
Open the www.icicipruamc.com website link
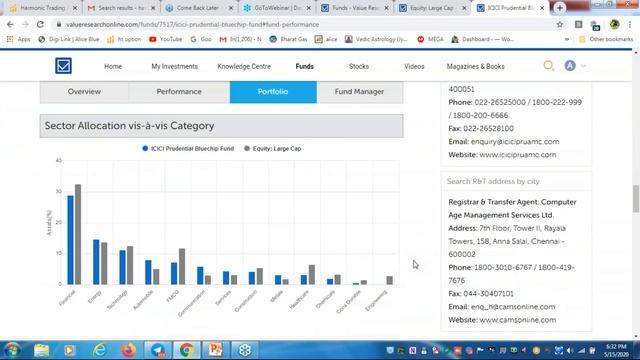518,155
